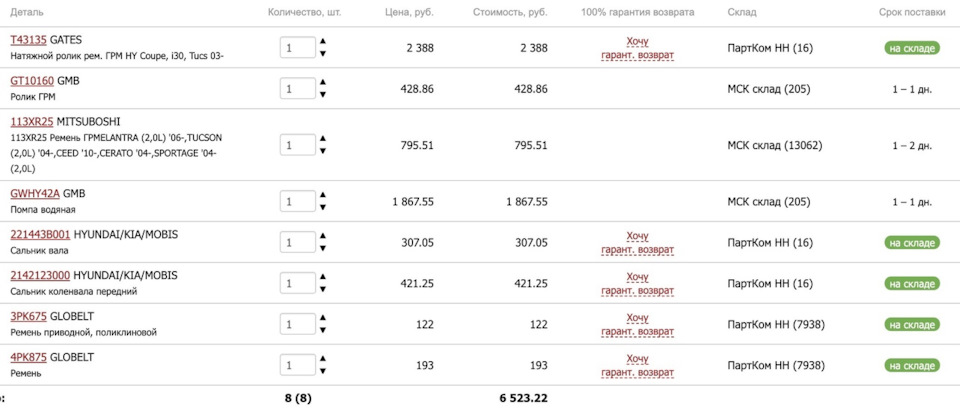
Task: Click 'Срок поставки' column header
Action: click(912, 13)
